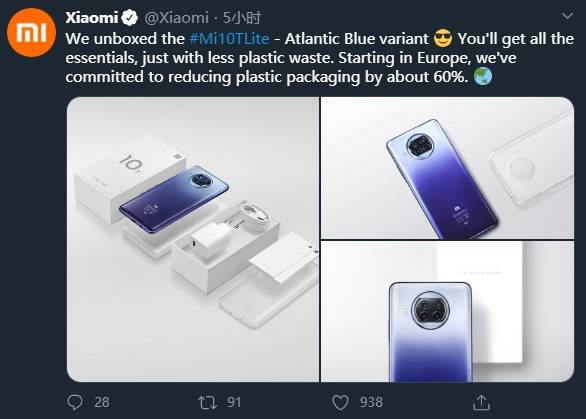Open the upright phone camera photo
The image size is (586, 419).
point(447,312)
